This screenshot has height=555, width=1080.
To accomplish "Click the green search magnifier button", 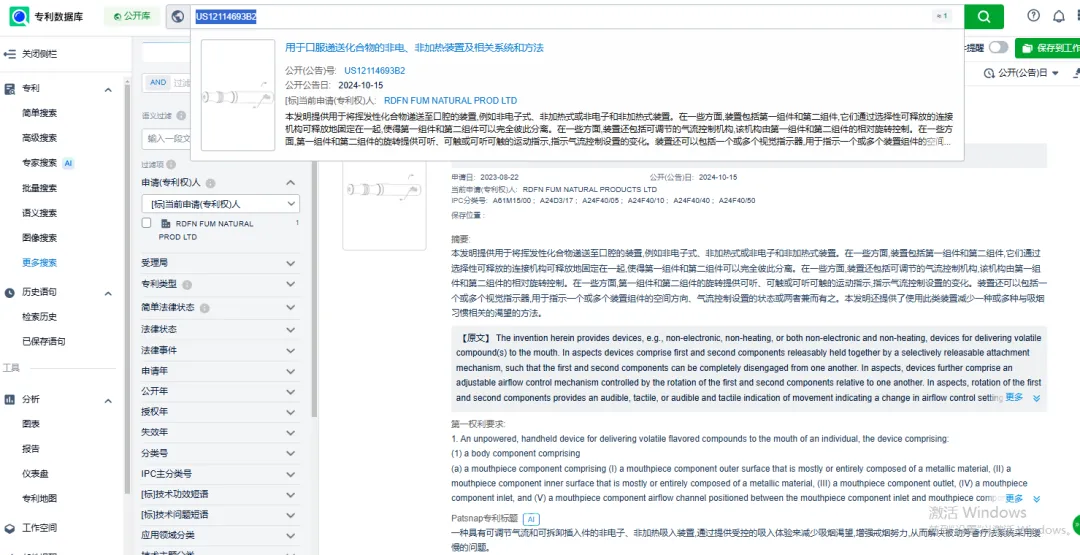I will click(983, 16).
